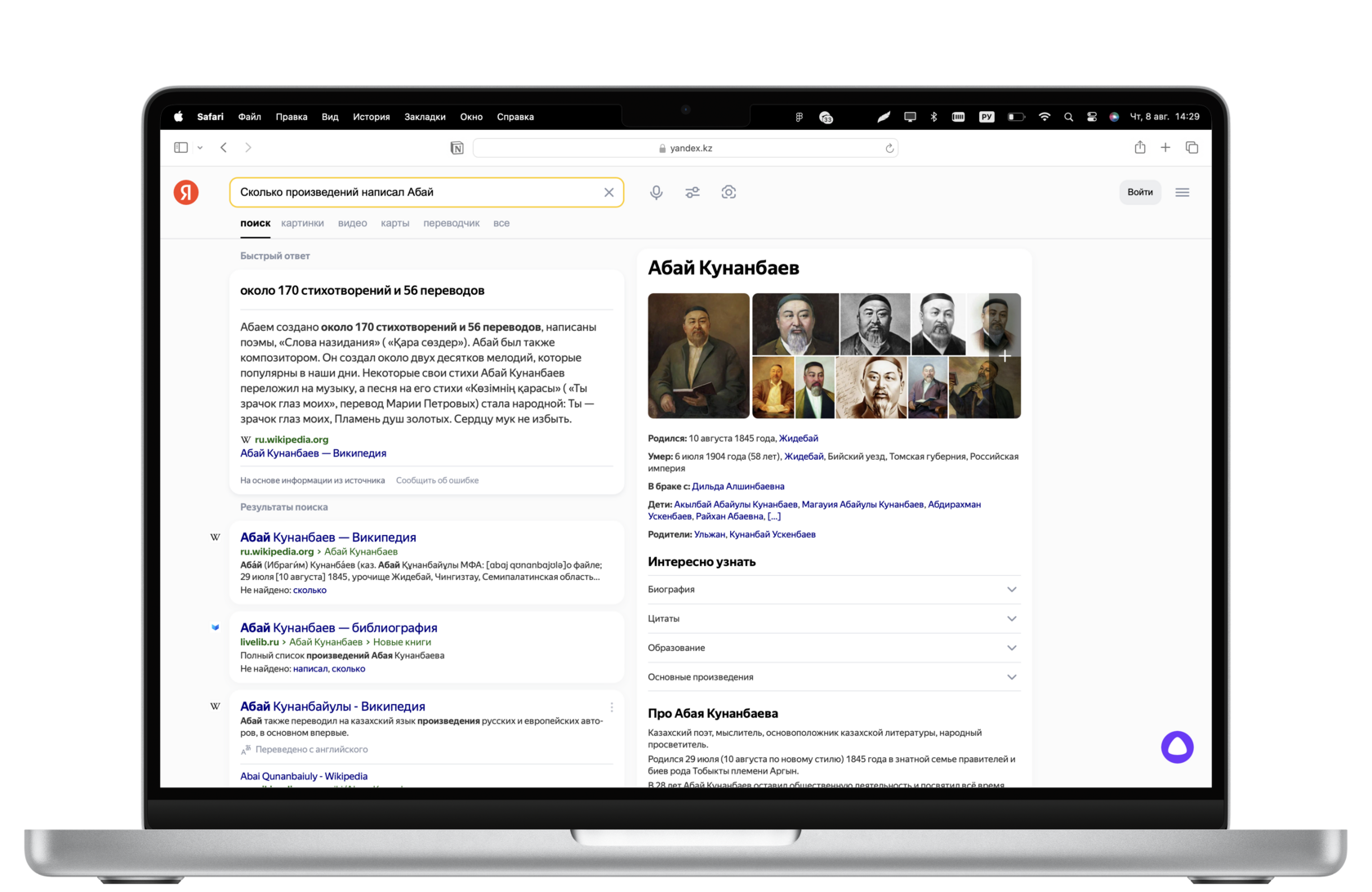Image resolution: width=1372 pixels, height=892 pixels.
Task: Click the Yandex logo icon
Action: click(x=186, y=192)
